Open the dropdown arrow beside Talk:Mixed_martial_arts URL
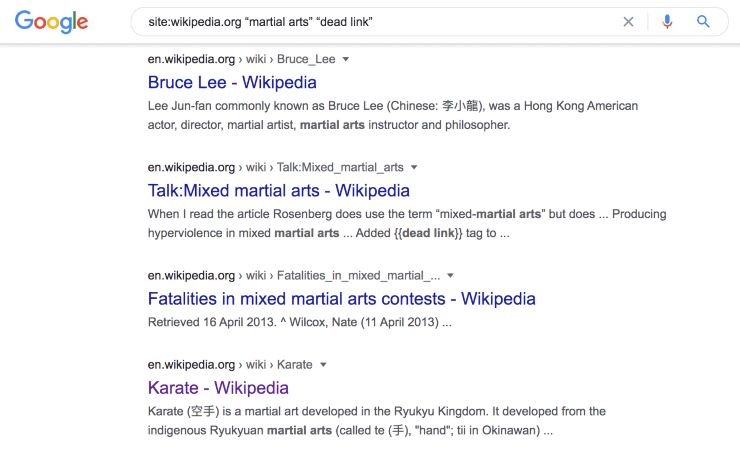The image size is (740, 450). [x=414, y=167]
